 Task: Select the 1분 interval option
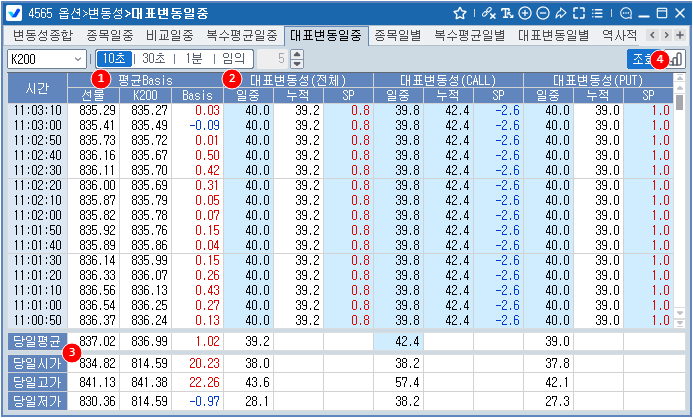point(194,59)
